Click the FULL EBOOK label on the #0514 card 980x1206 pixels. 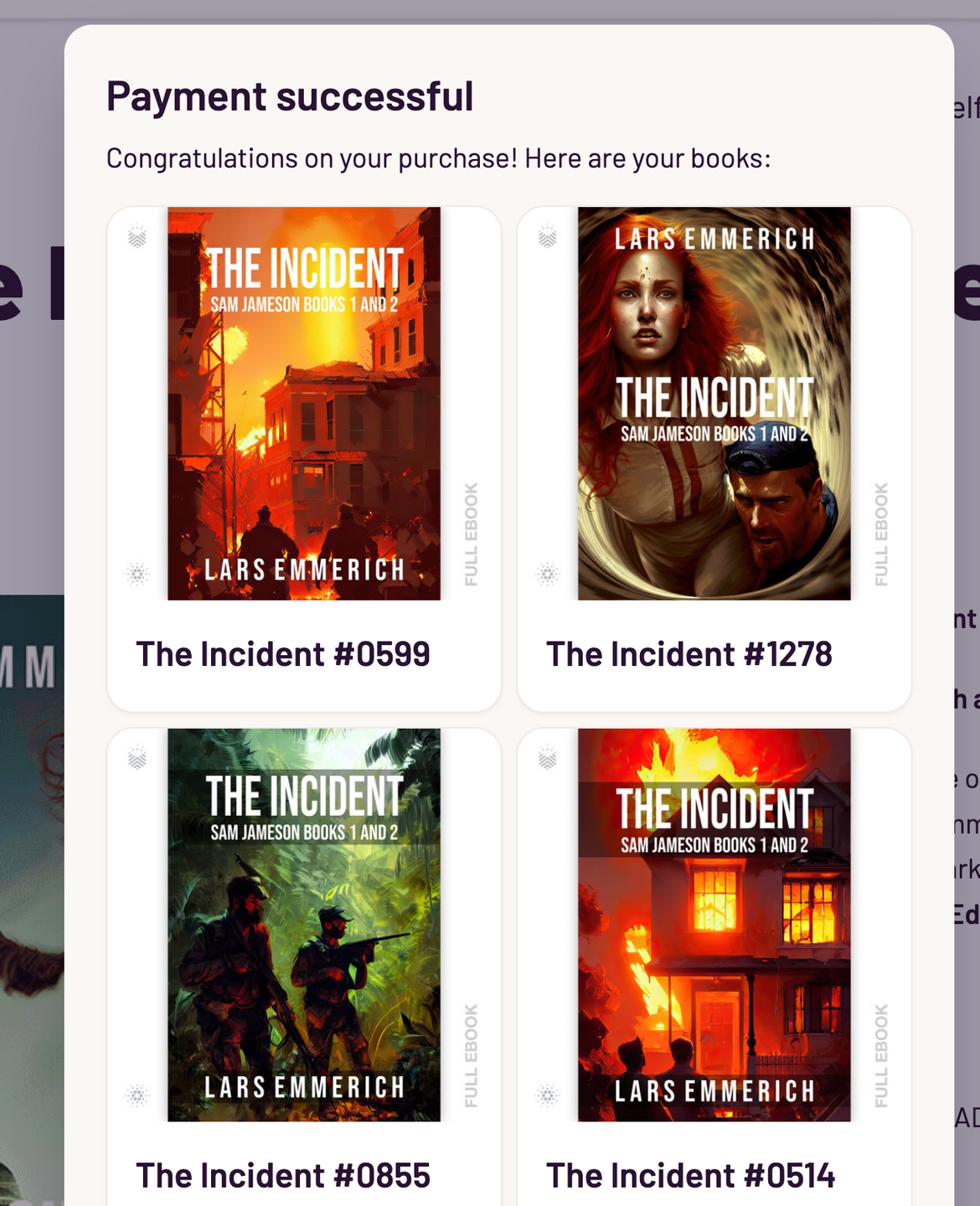click(881, 1056)
